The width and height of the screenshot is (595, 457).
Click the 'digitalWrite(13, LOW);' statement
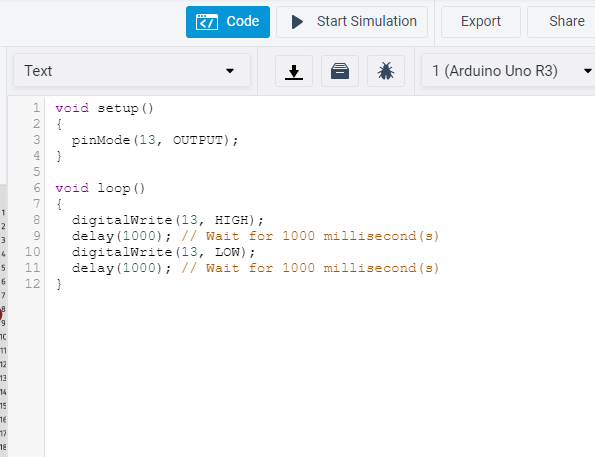tap(163, 252)
